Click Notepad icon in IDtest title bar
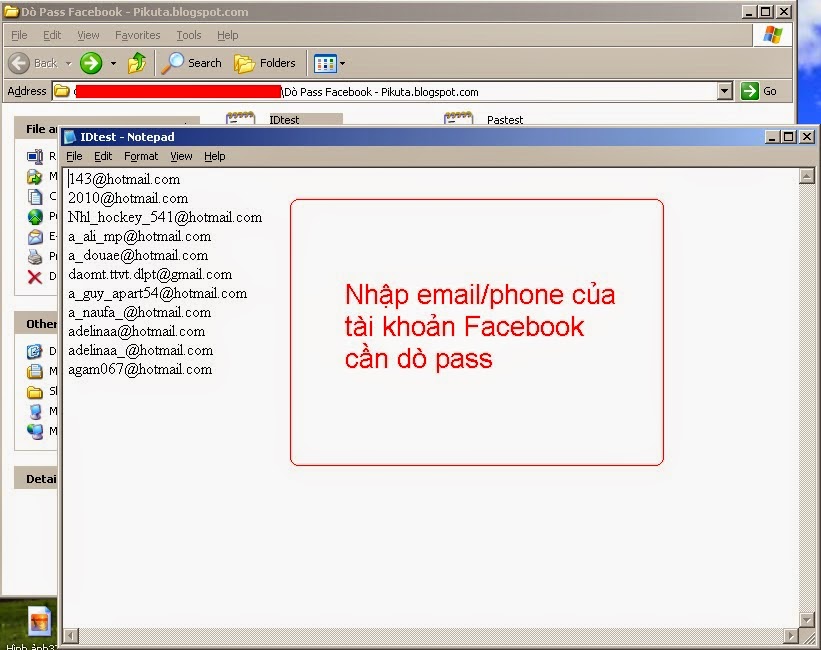Viewport: 821px width, 650px height. click(x=70, y=137)
